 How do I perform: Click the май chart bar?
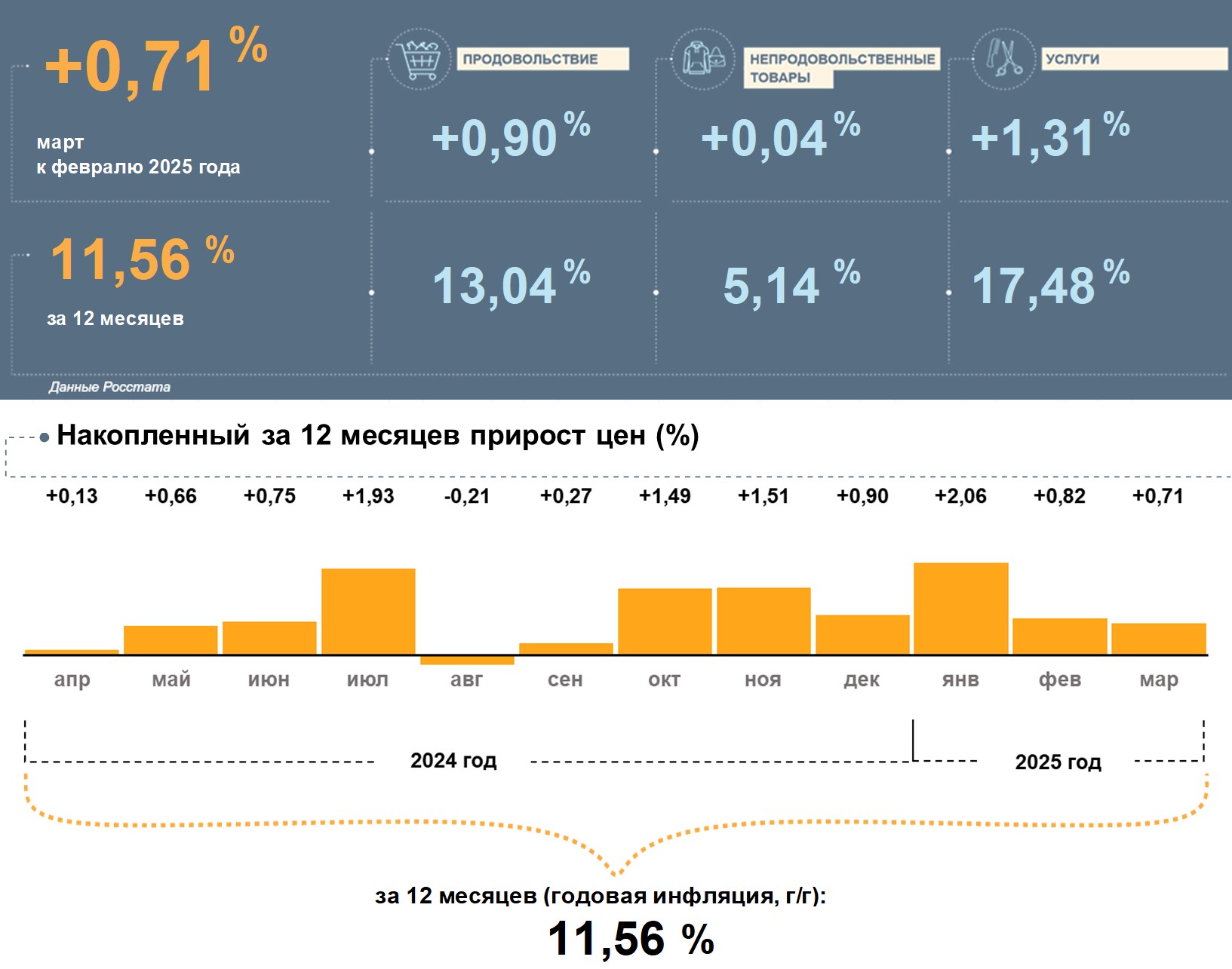tap(171, 640)
